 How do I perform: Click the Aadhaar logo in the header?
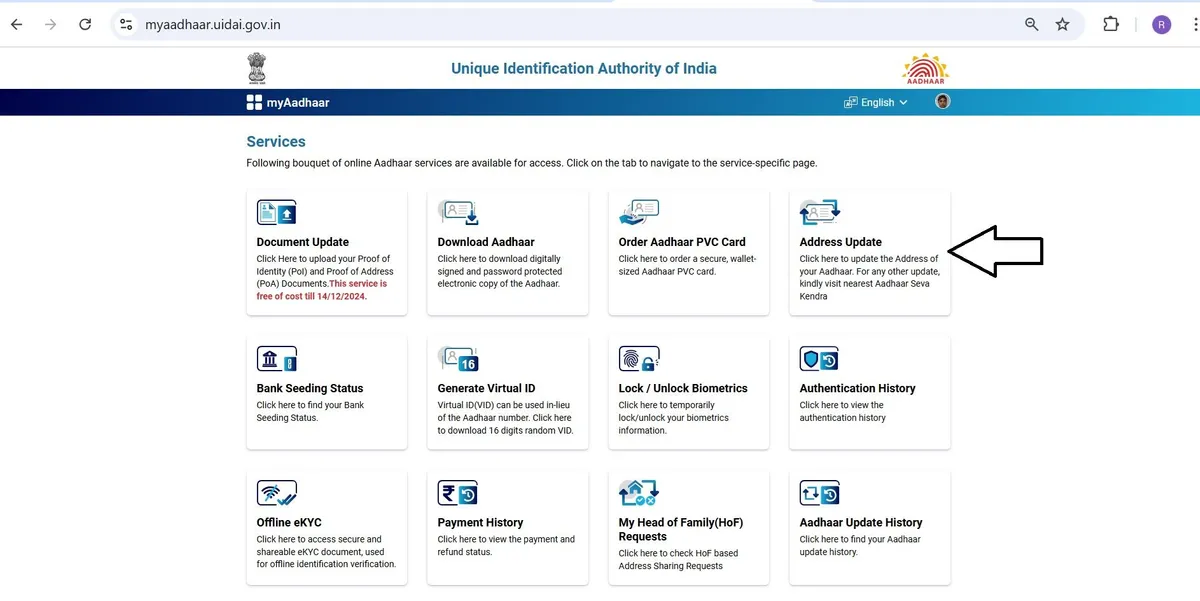point(925,69)
